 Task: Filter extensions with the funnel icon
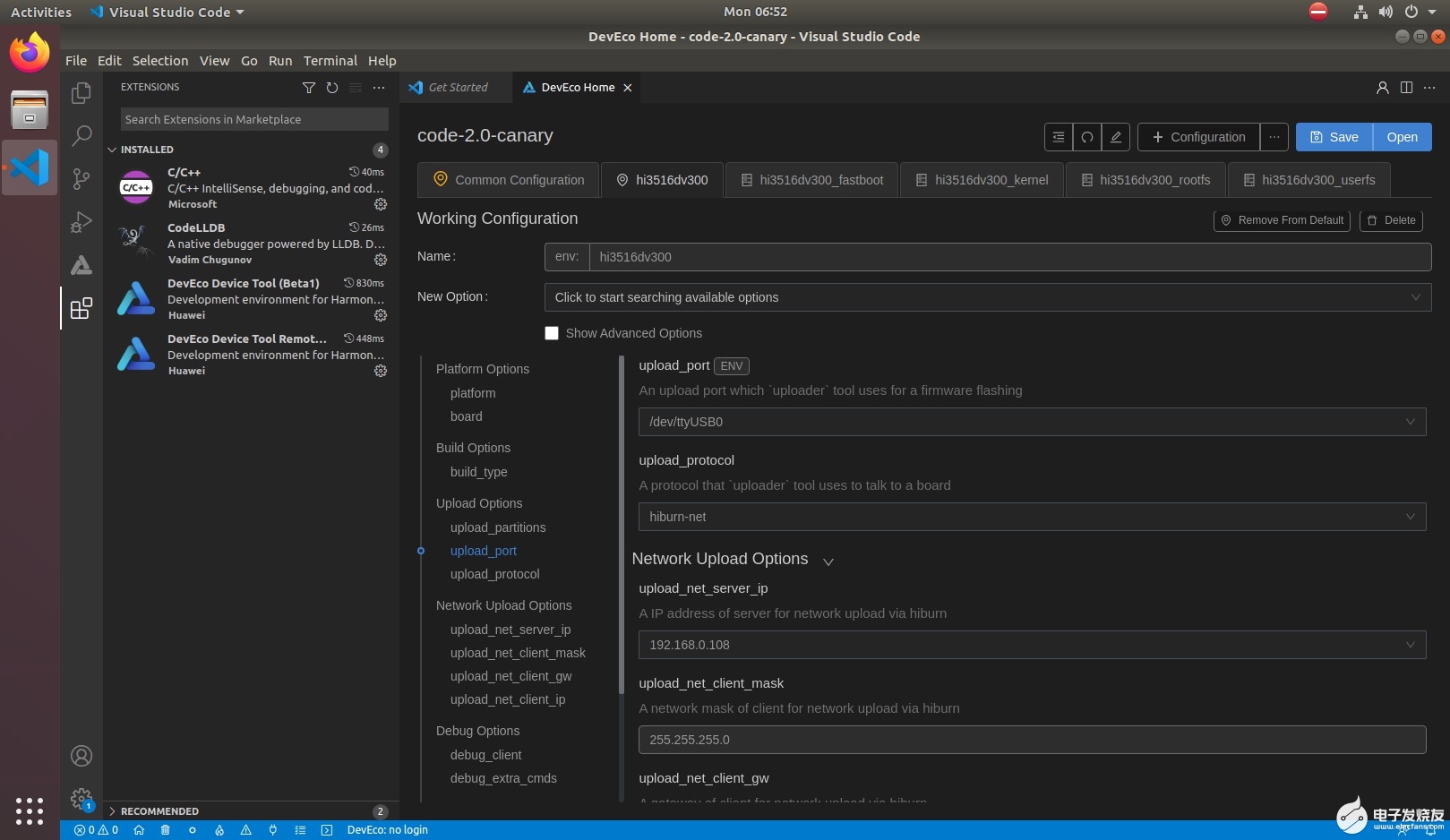click(309, 88)
